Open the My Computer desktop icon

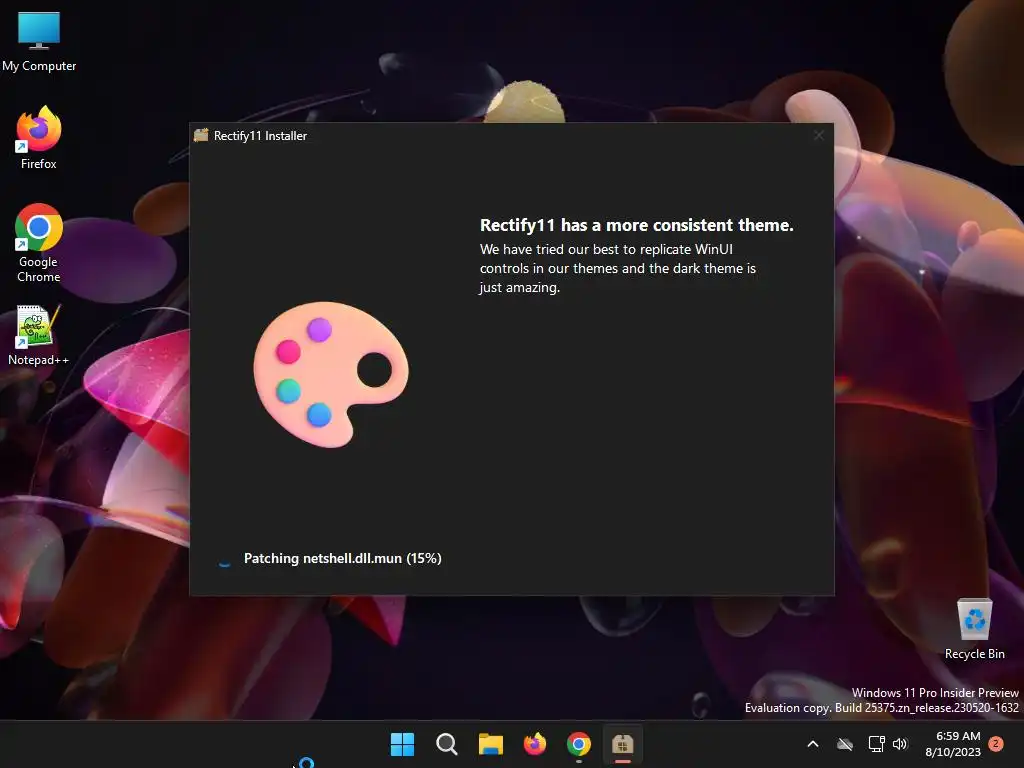pos(39,41)
